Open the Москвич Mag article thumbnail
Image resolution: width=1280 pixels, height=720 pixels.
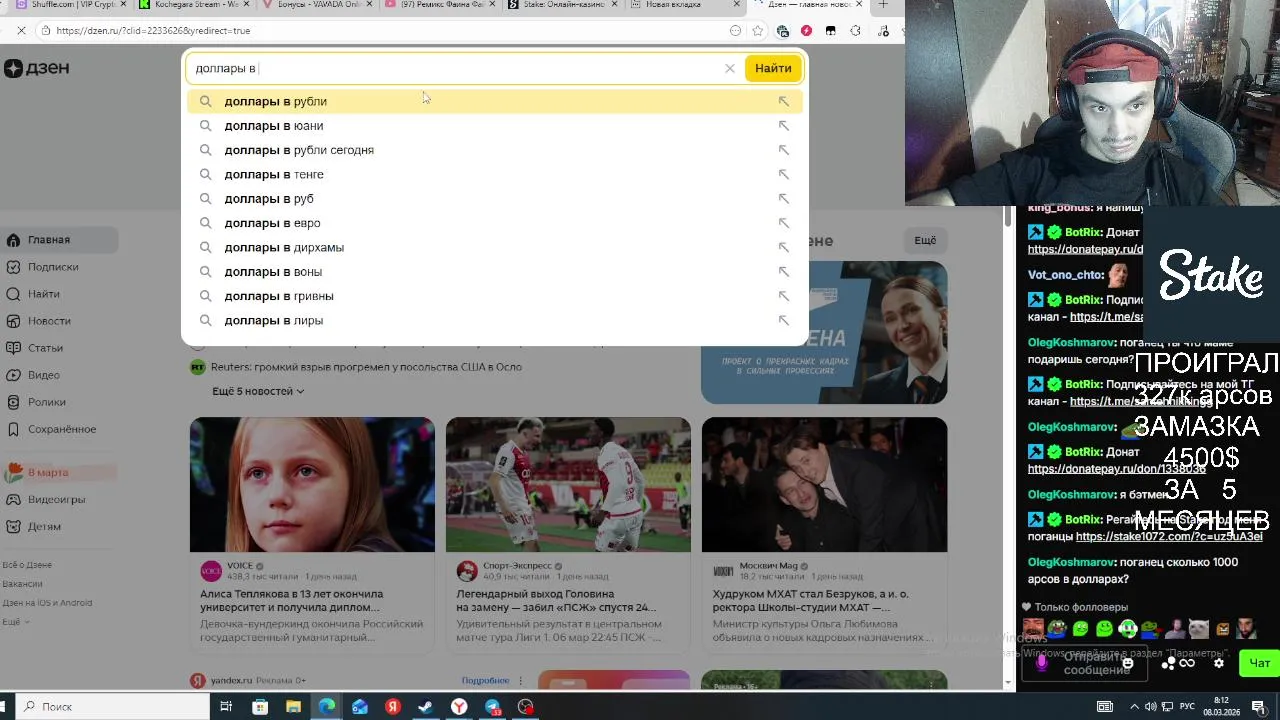click(x=824, y=484)
